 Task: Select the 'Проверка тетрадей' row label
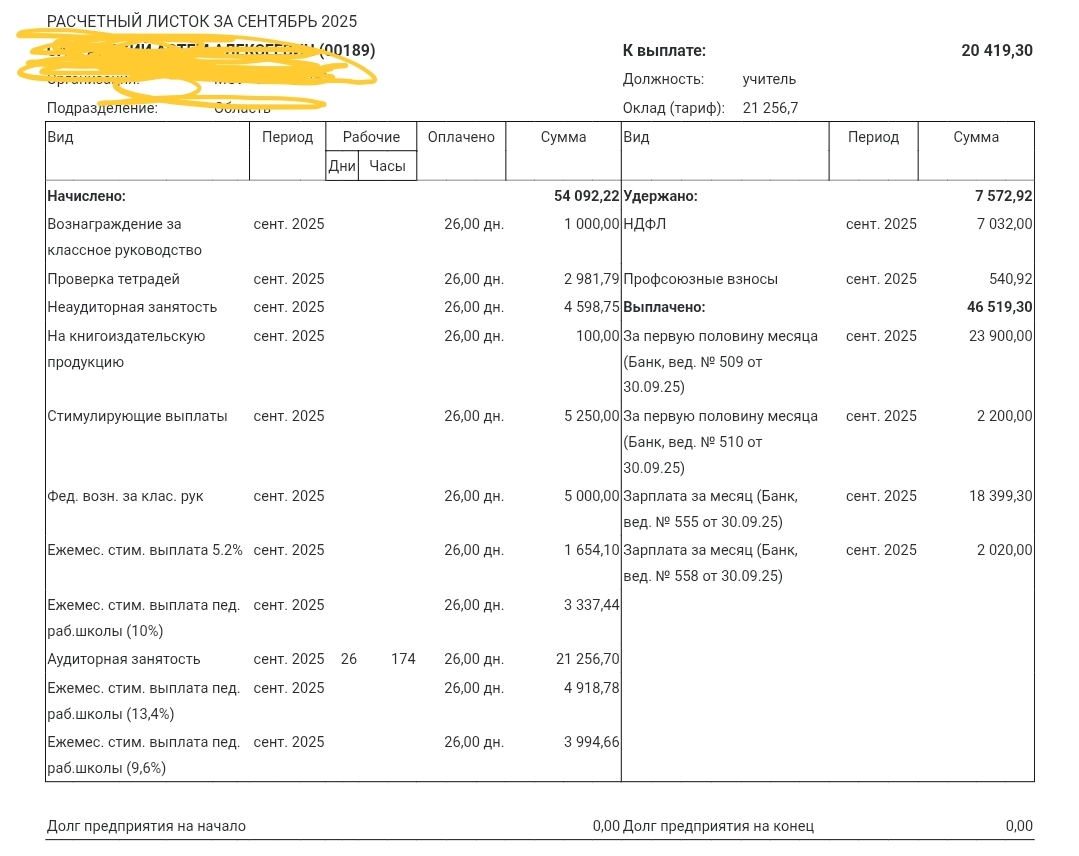click(x=114, y=279)
